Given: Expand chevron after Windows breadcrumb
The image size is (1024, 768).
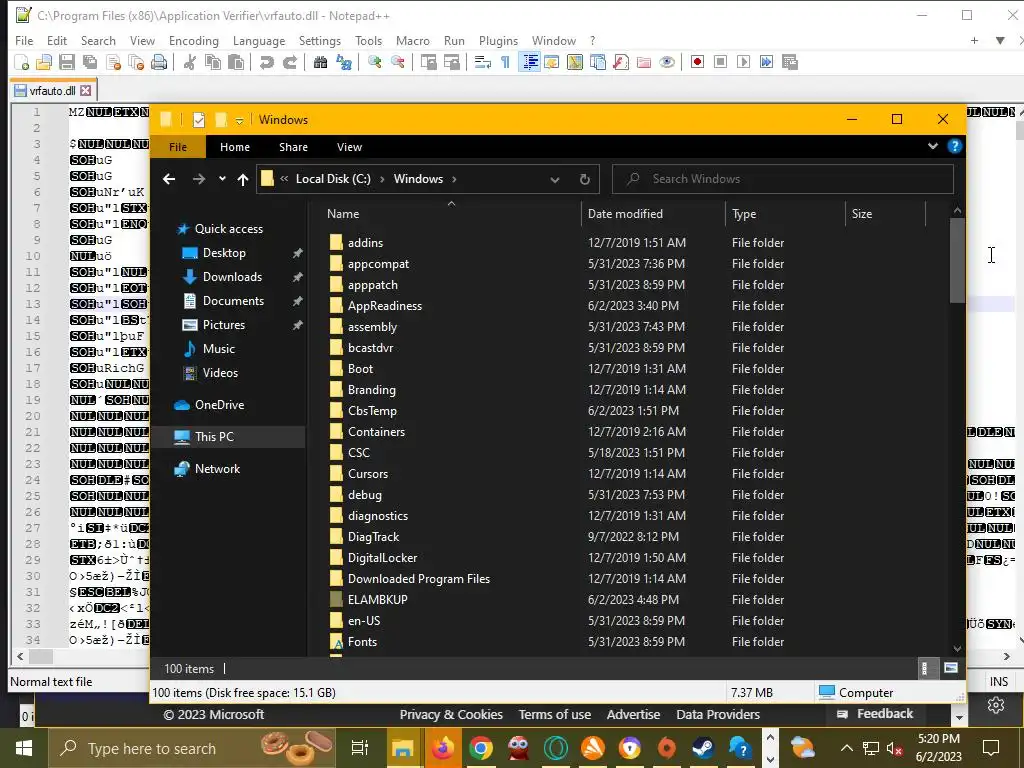Looking at the screenshot, I should pos(454,179).
